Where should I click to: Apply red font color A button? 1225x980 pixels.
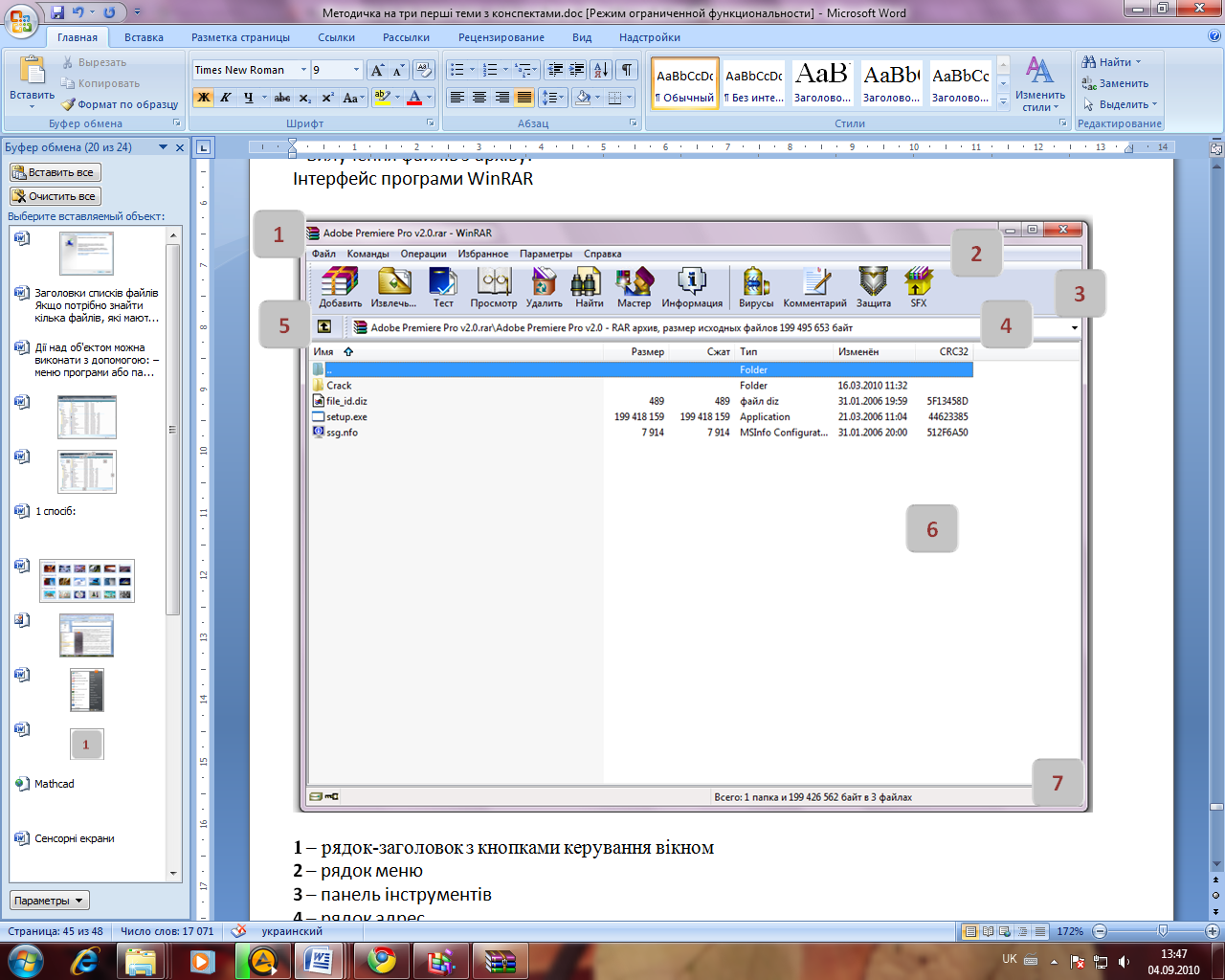(x=414, y=98)
